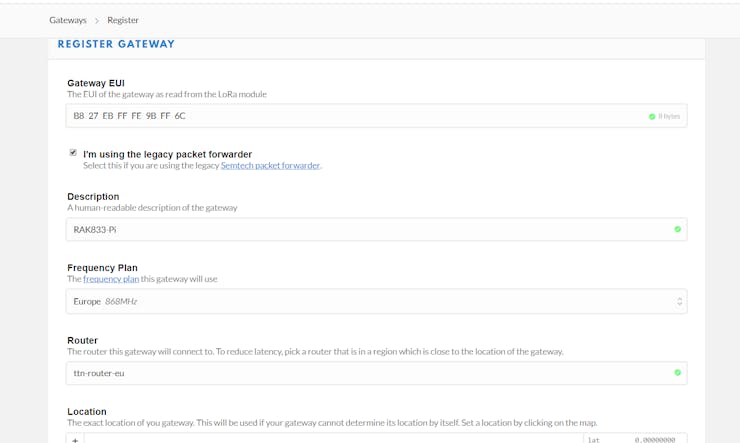Image resolution: width=740 pixels, height=443 pixels.
Task: Open the Semtech packet forwarder link
Action: [x=270, y=166]
